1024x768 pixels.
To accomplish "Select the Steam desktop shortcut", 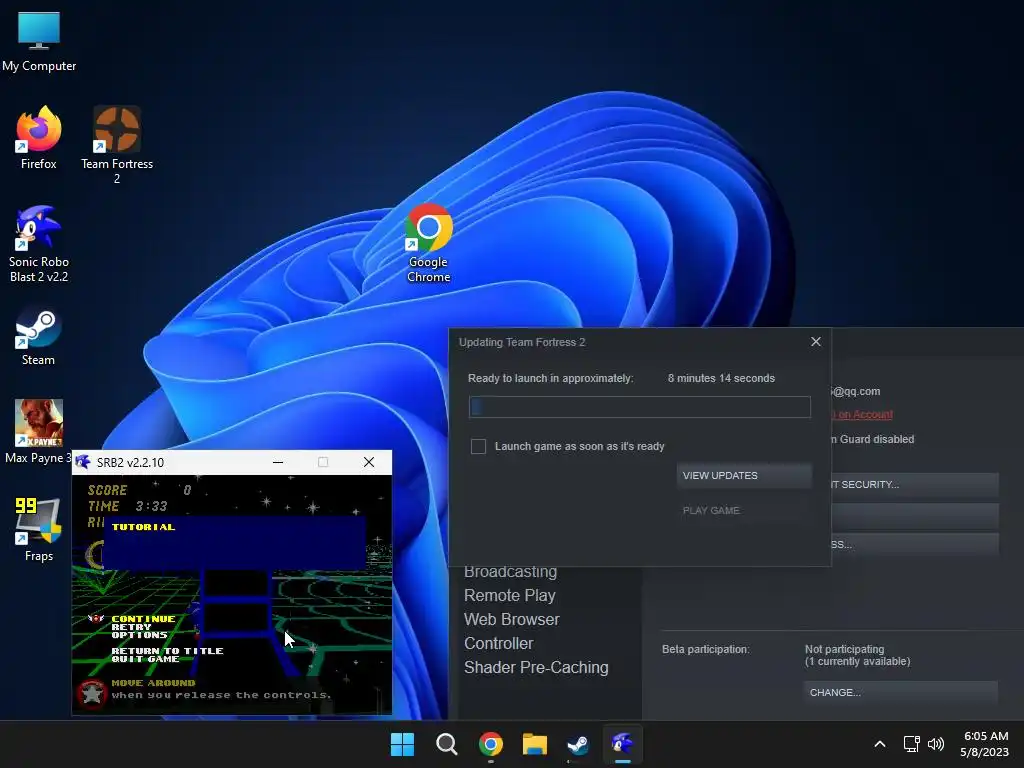I will coord(39,337).
